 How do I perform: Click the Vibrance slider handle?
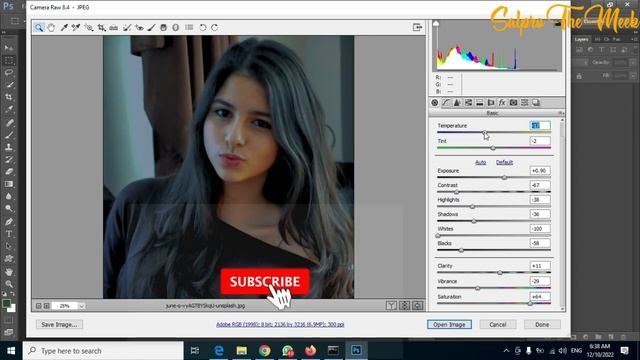(x=478, y=288)
